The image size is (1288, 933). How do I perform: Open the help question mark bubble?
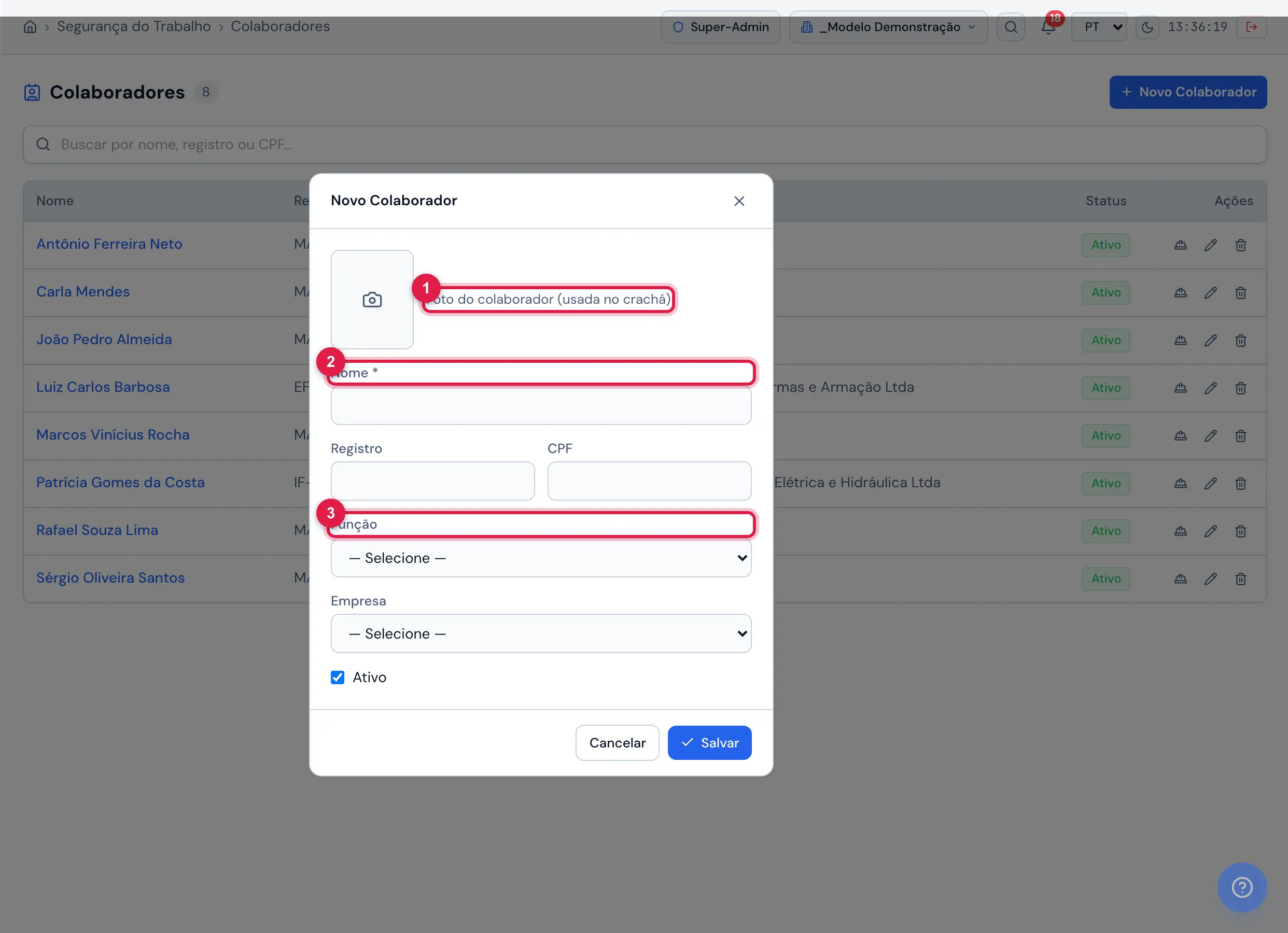coord(1242,887)
